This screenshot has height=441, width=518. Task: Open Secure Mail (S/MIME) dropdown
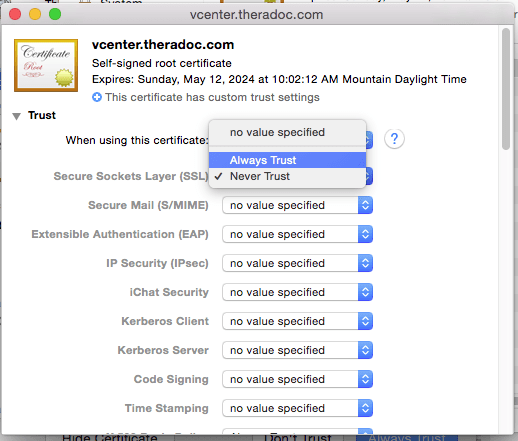(x=297, y=205)
